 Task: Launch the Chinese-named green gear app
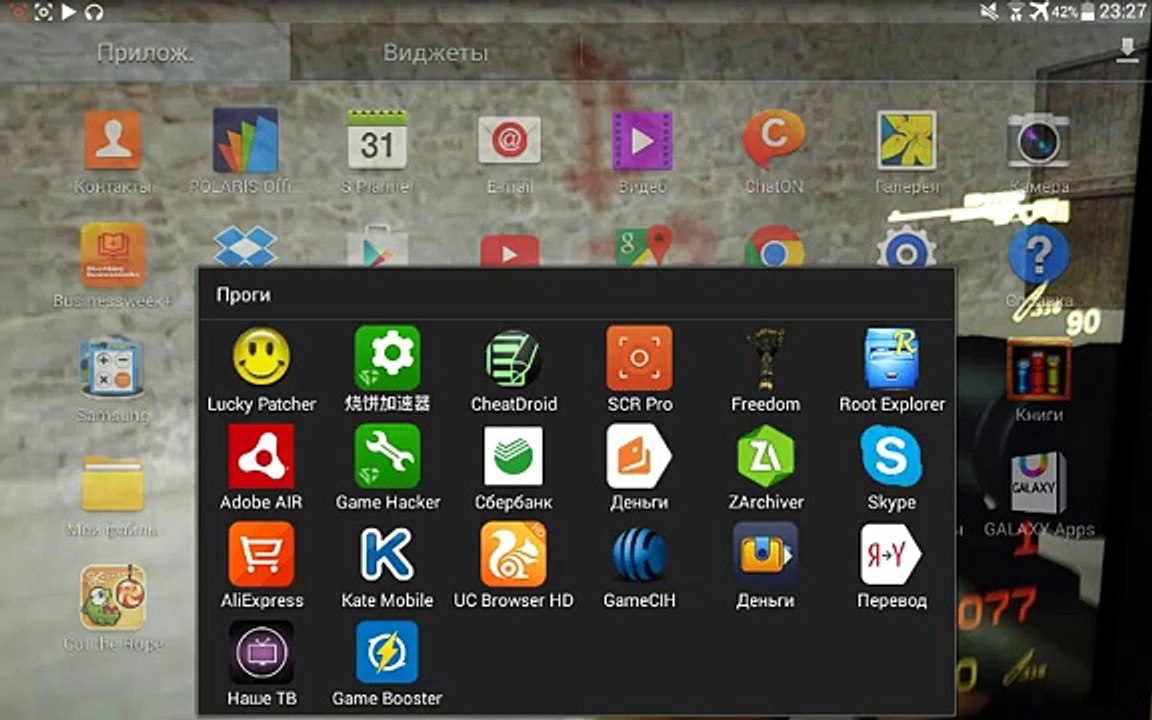tap(387, 358)
